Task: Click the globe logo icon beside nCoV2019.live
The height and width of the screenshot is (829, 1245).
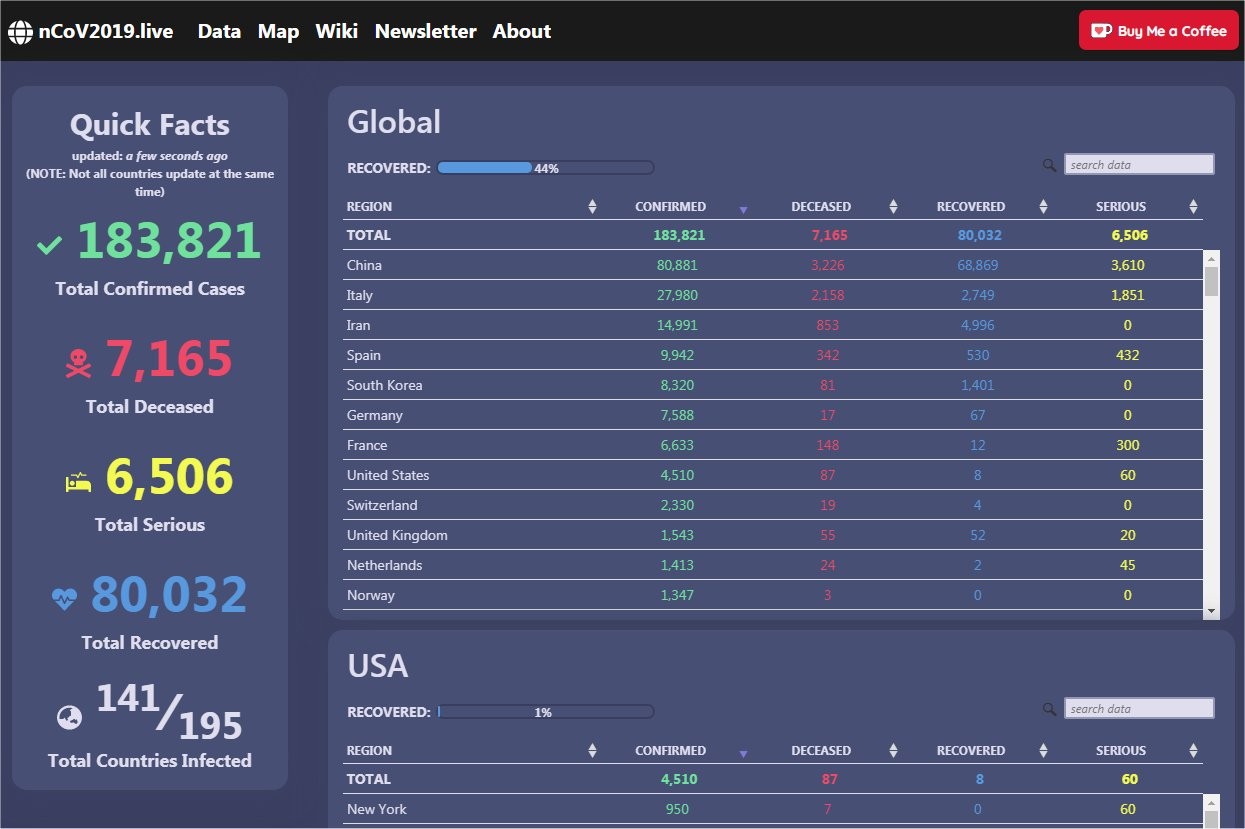Action: click(x=20, y=32)
